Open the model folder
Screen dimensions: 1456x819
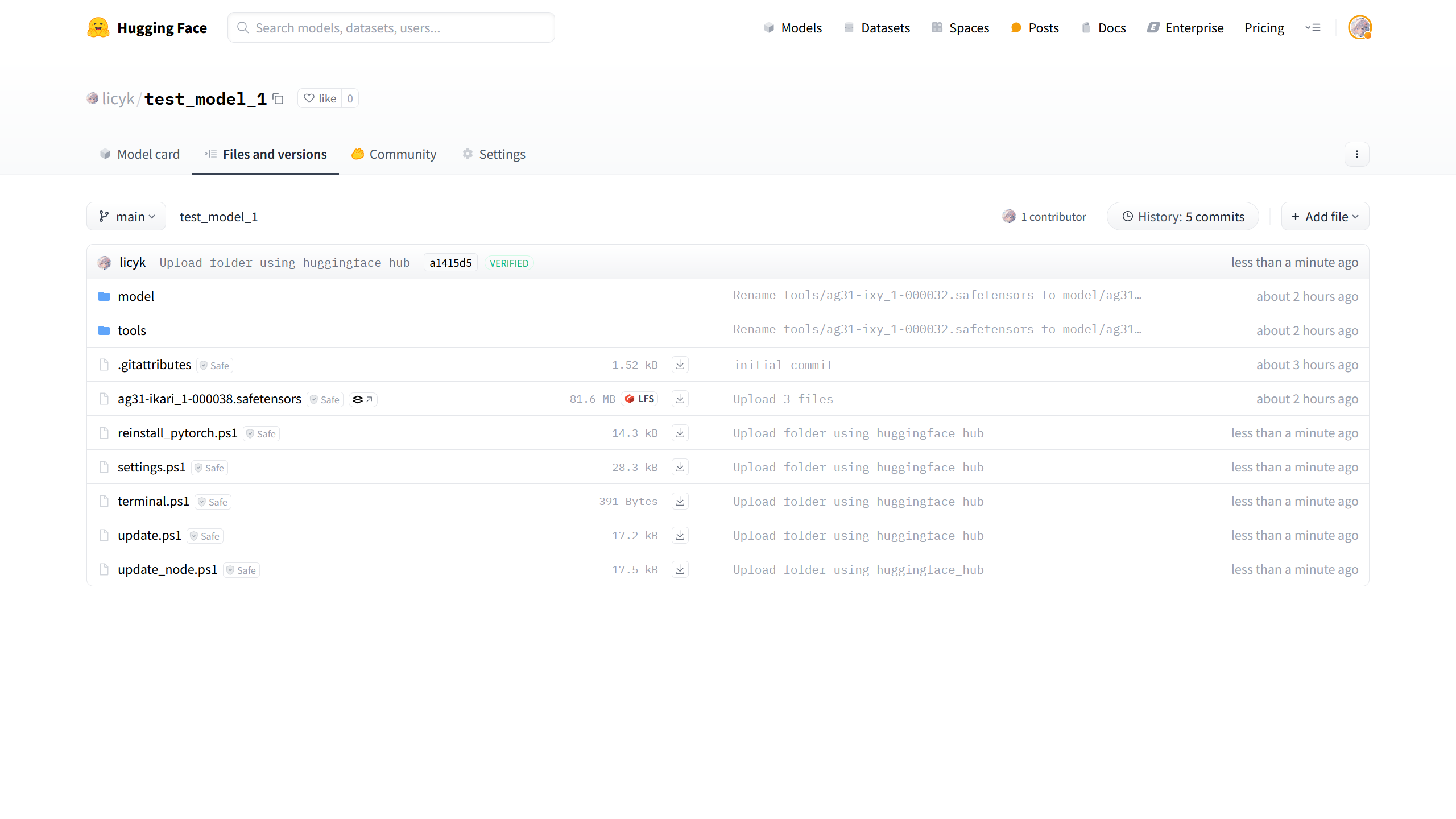coord(136,296)
